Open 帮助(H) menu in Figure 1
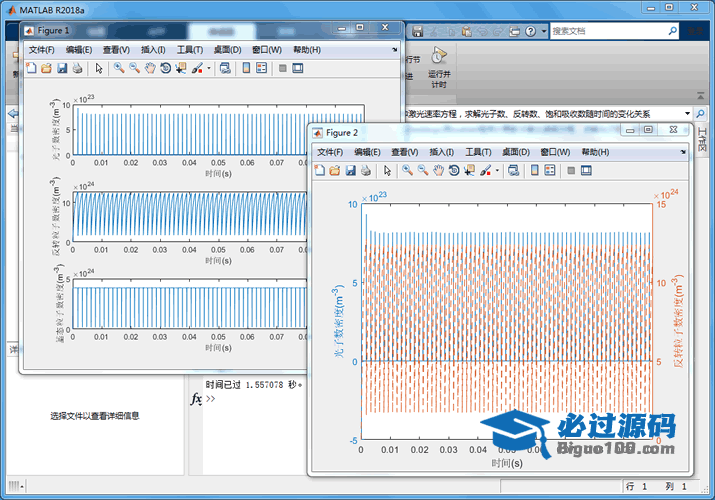 coord(307,50)
